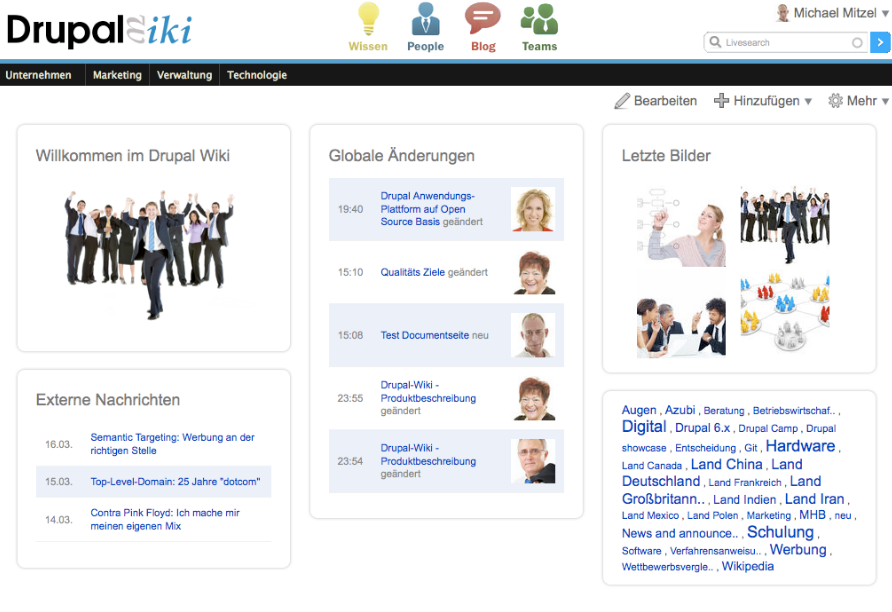This screenshot has height=612, width=892.
Task: Click author photo for the 15:08 change
Action: [x=533, y=336]
